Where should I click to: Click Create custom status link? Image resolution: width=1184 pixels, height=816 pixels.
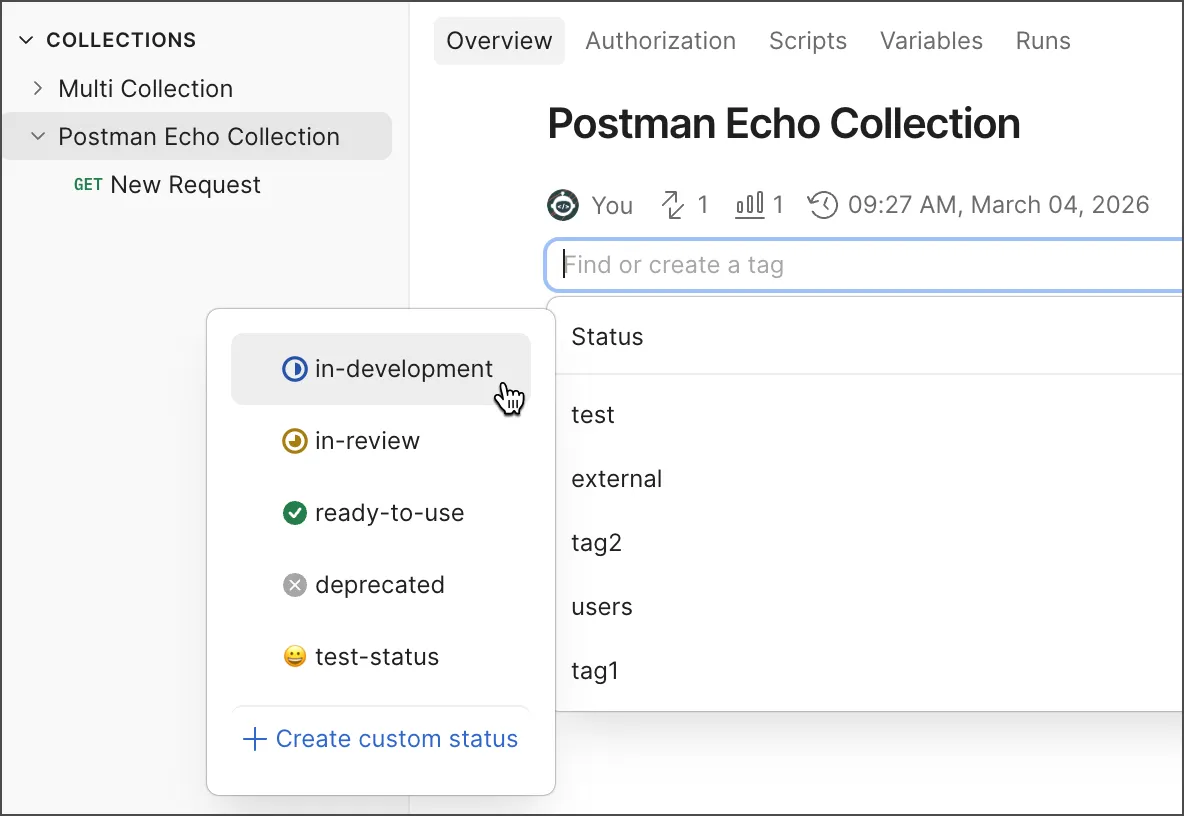click(x=381, y=738)
